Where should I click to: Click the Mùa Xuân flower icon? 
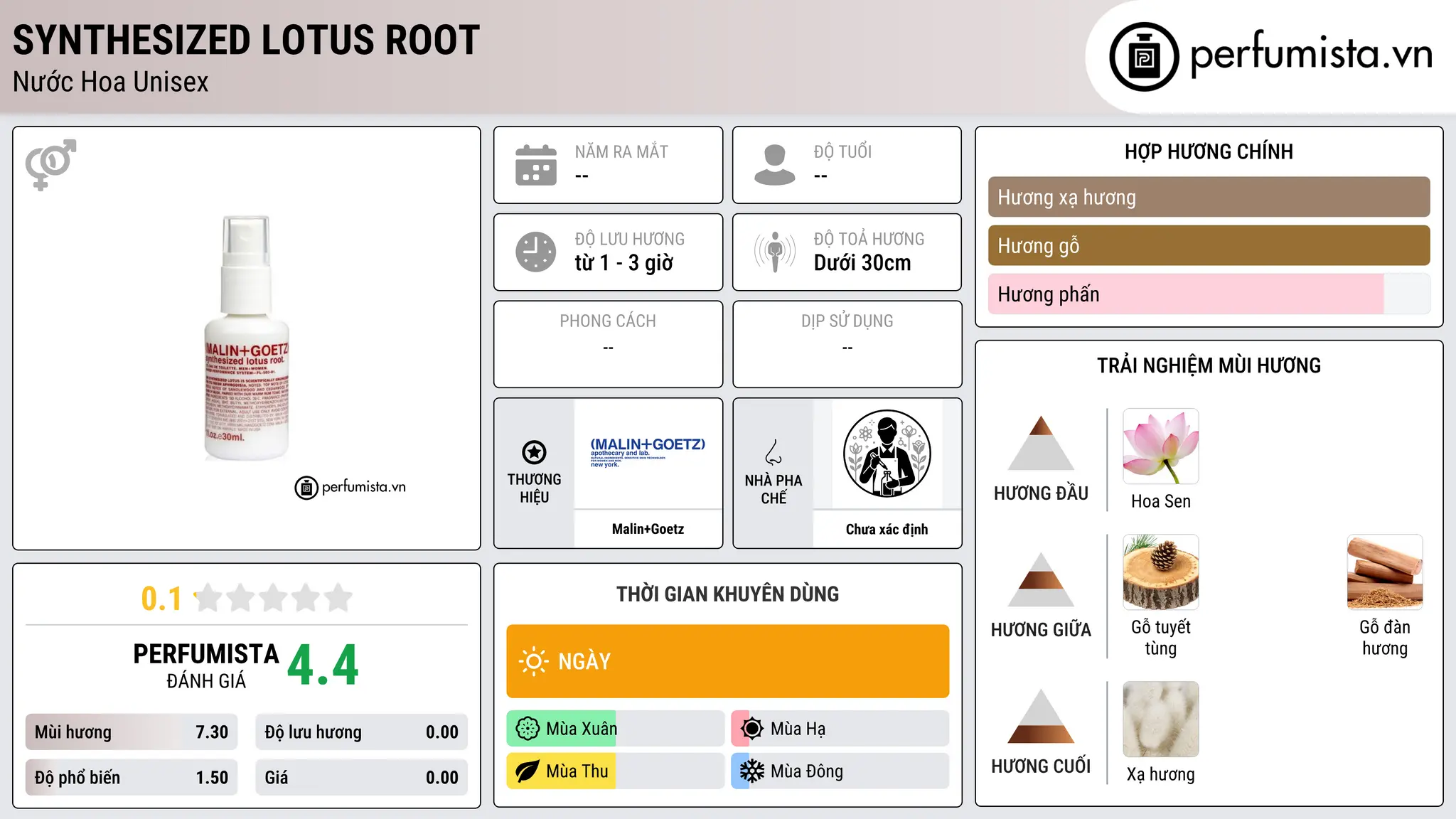click(x=528, y=729)
